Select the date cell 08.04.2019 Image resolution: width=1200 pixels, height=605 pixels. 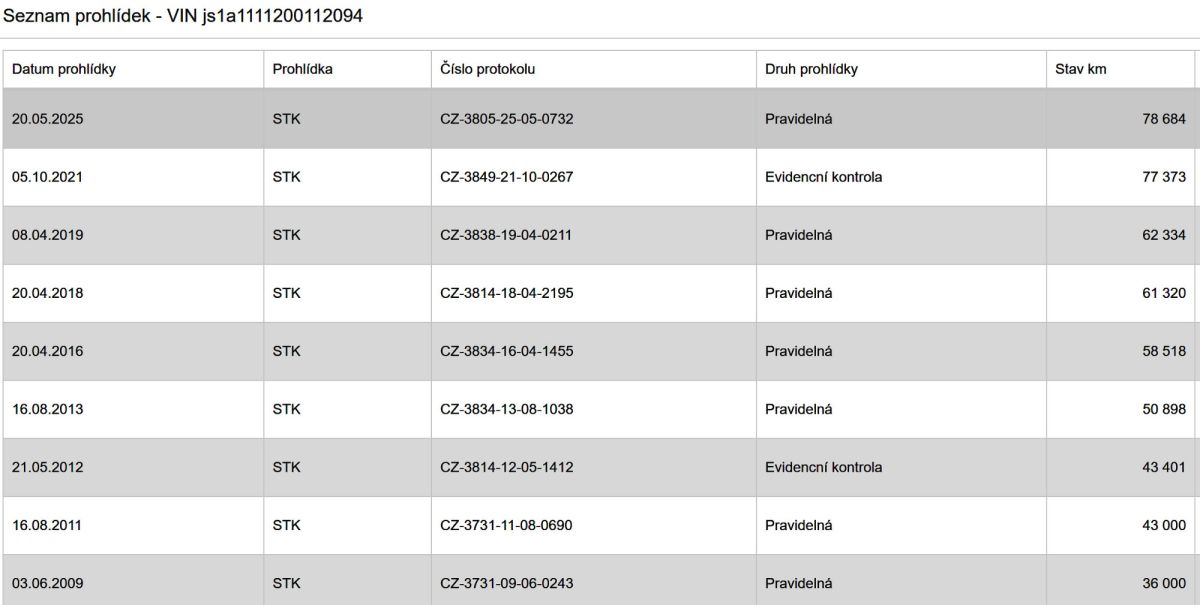pyautogui.click(x=47, y=235)
